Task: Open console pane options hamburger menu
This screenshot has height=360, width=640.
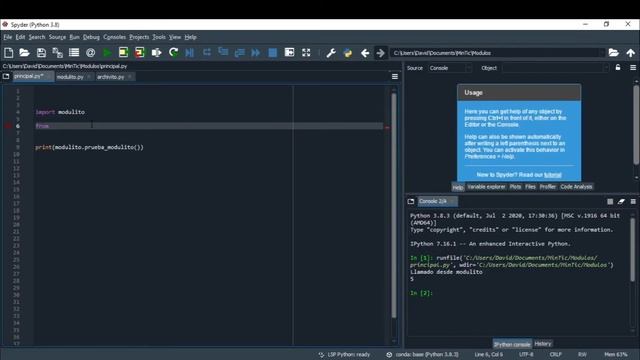Action: tap(633, 202)
